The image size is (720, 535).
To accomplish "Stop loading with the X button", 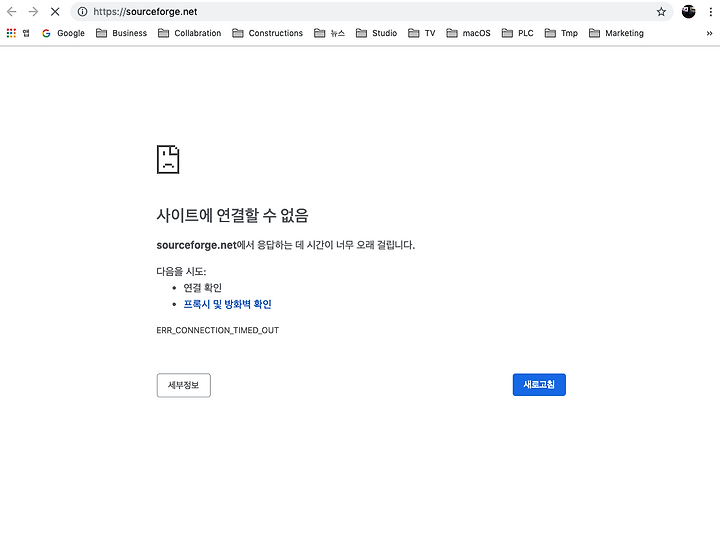I will click(55, 11).
